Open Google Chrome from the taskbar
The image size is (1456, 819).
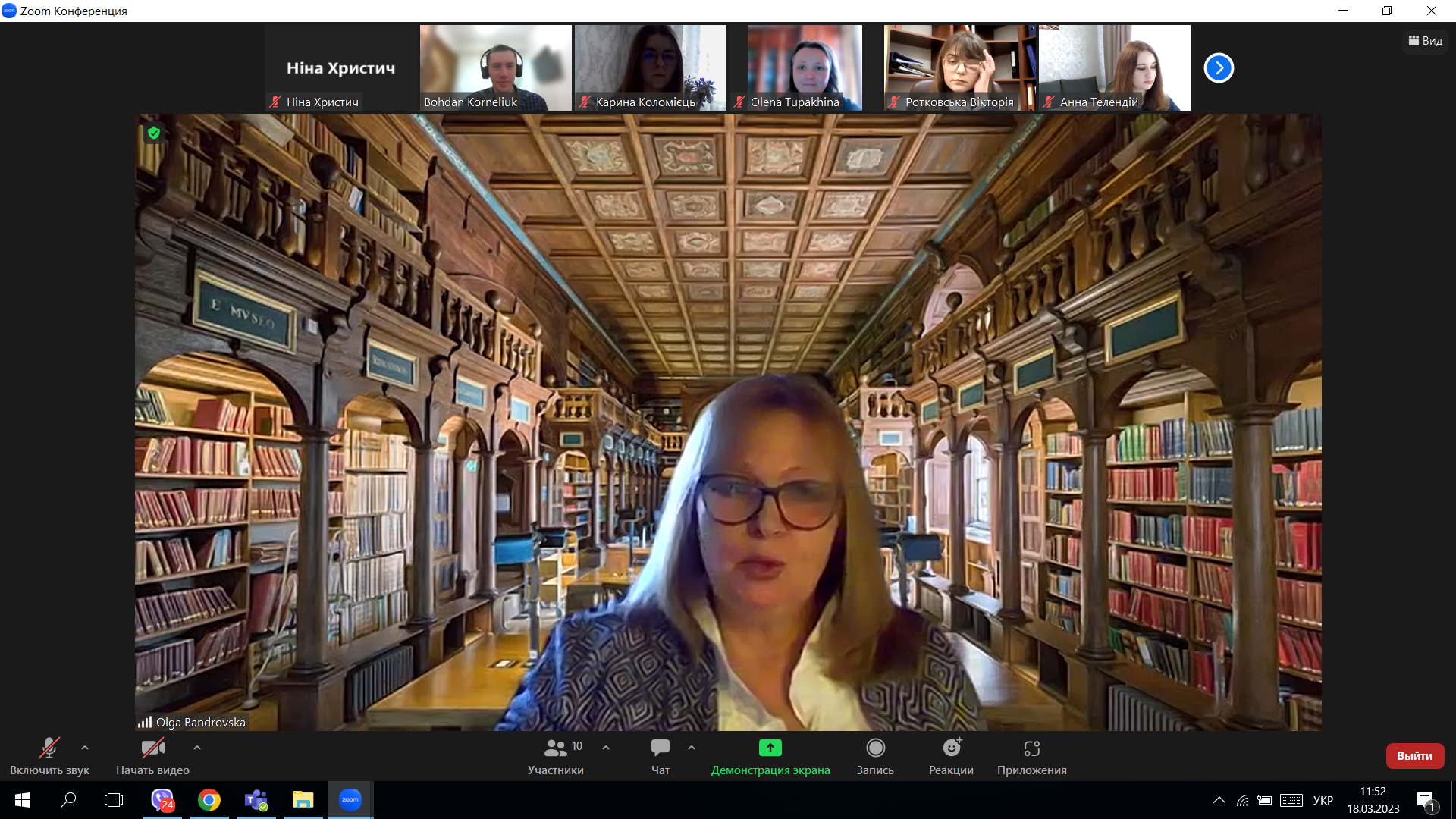tap(209, 800)
